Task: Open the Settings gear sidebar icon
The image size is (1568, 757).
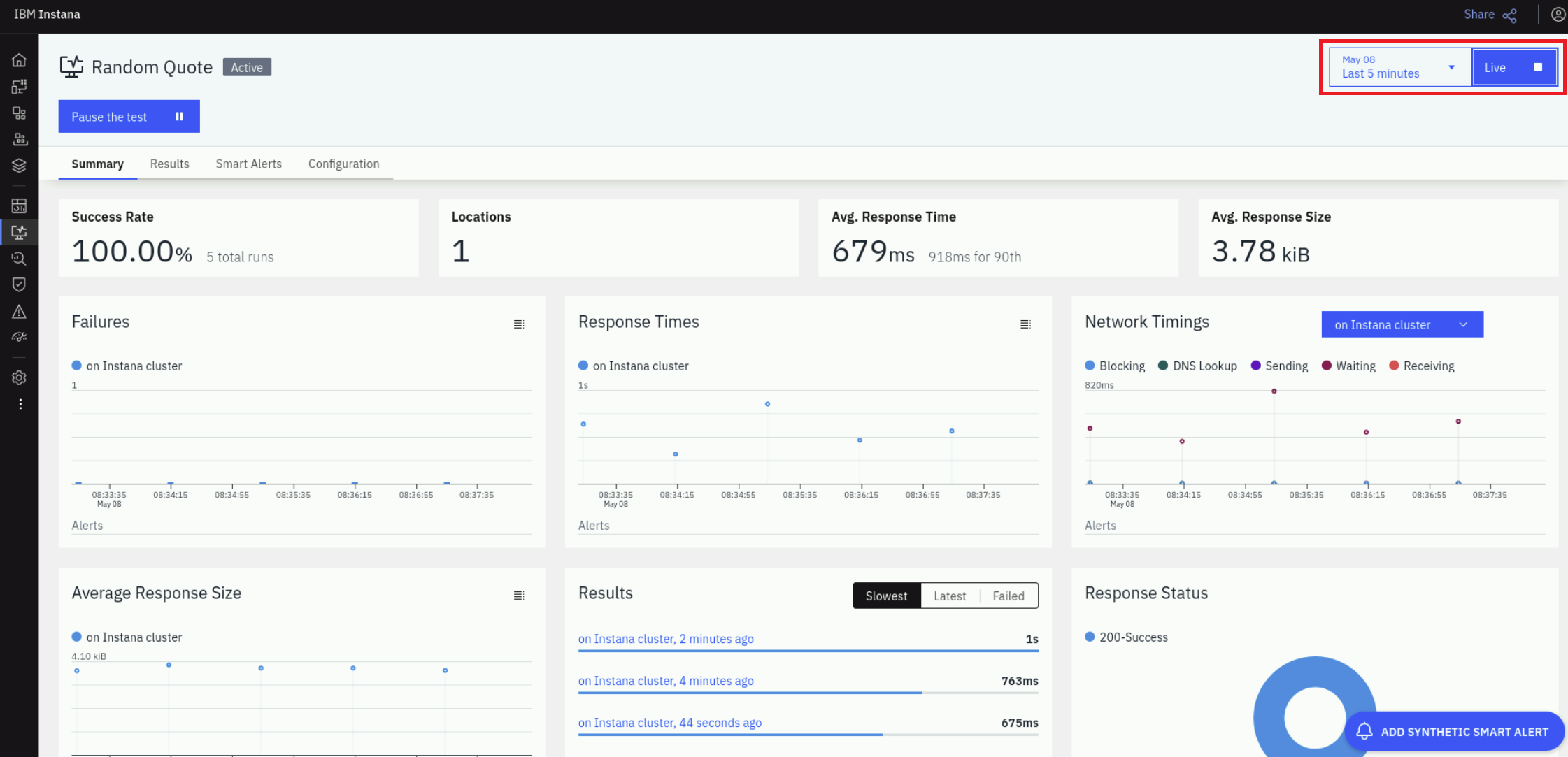Action: click(x=20, y=377)
